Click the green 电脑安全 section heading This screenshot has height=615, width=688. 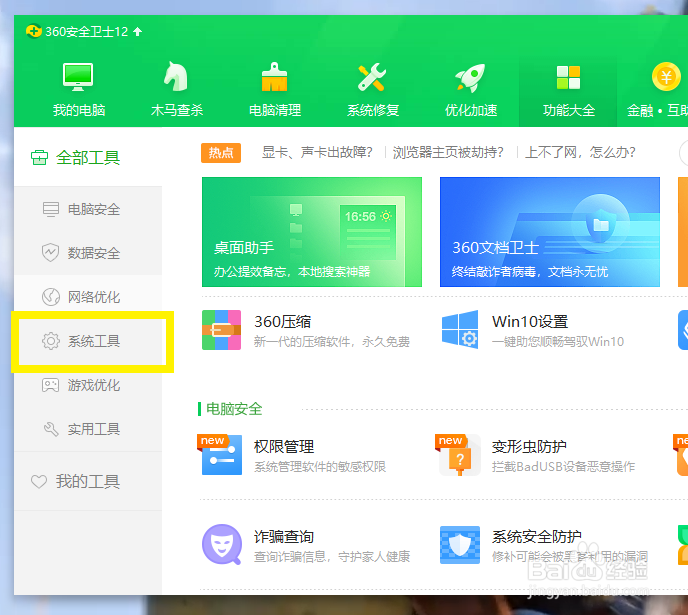[234, 409]
